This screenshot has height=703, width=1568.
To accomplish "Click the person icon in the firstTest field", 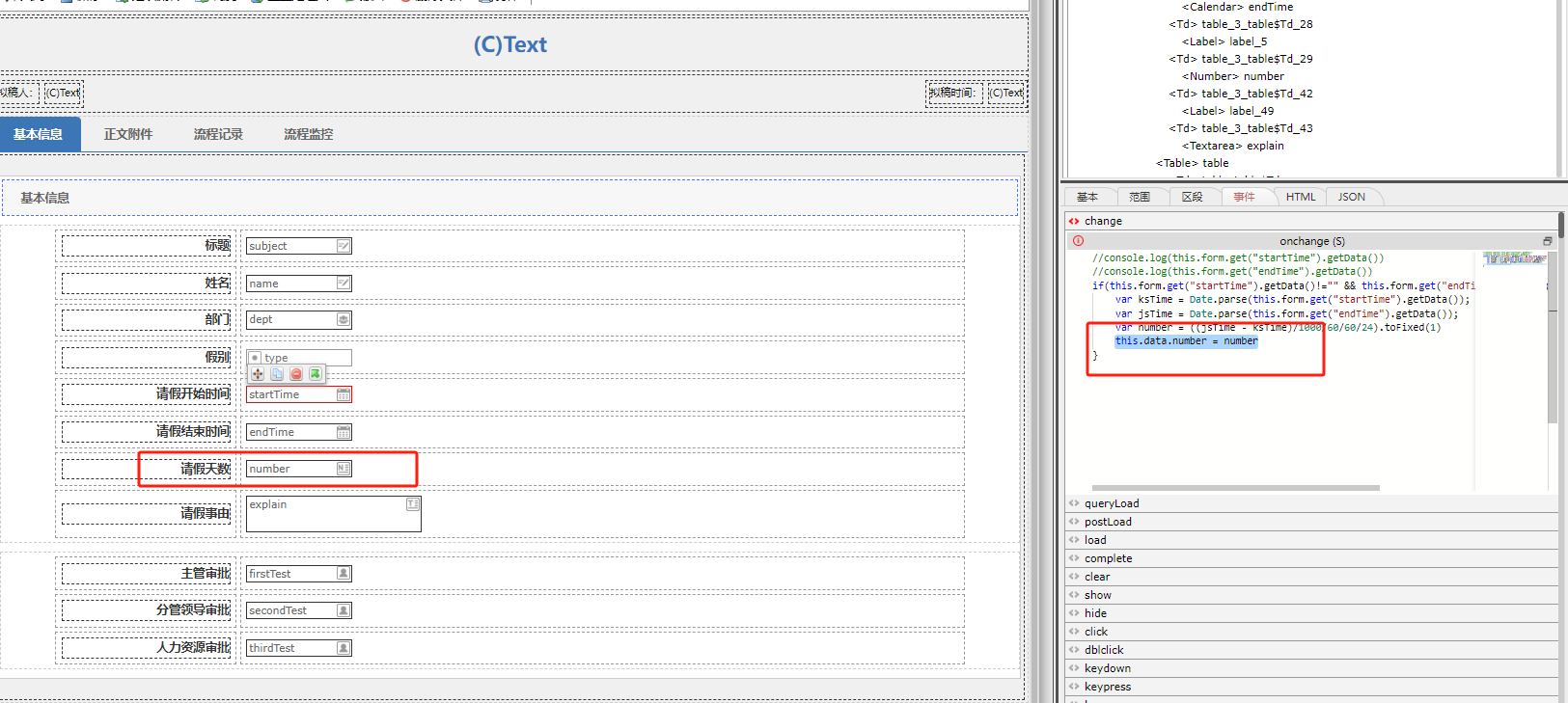I will (x=344, y=574).
